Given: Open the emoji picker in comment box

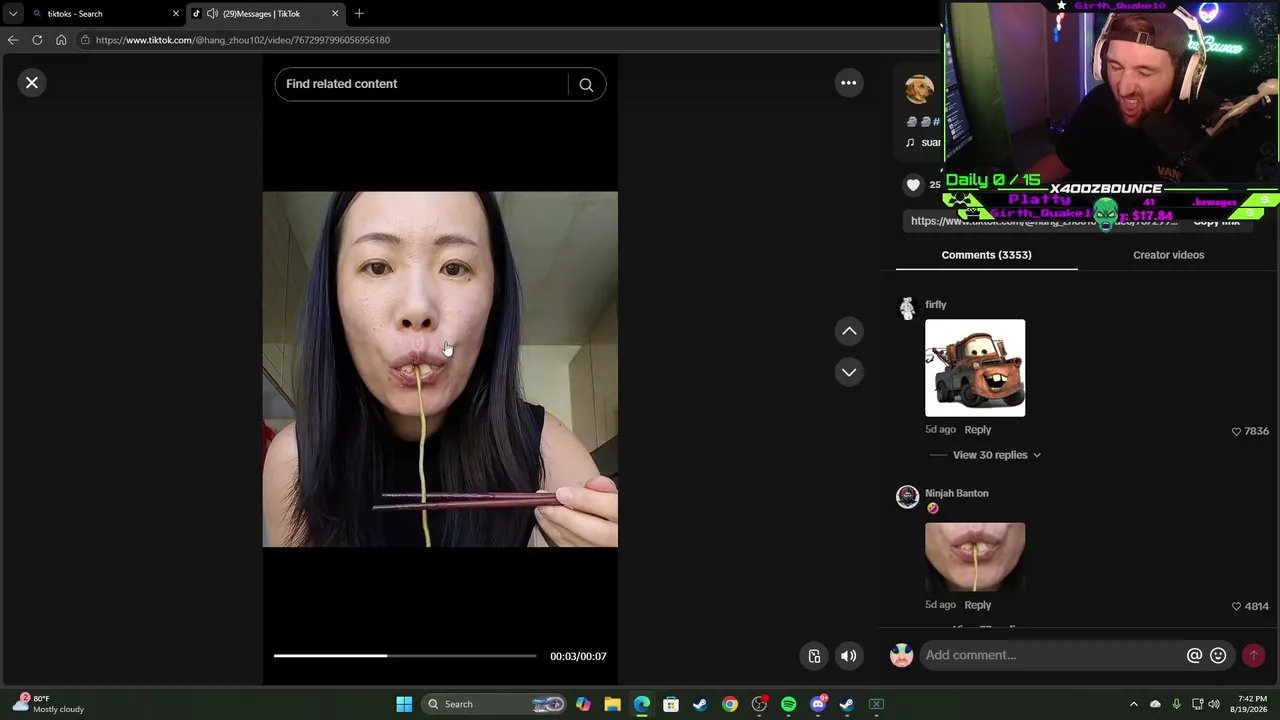Looking at the screenshot, I should (1218, 655).
